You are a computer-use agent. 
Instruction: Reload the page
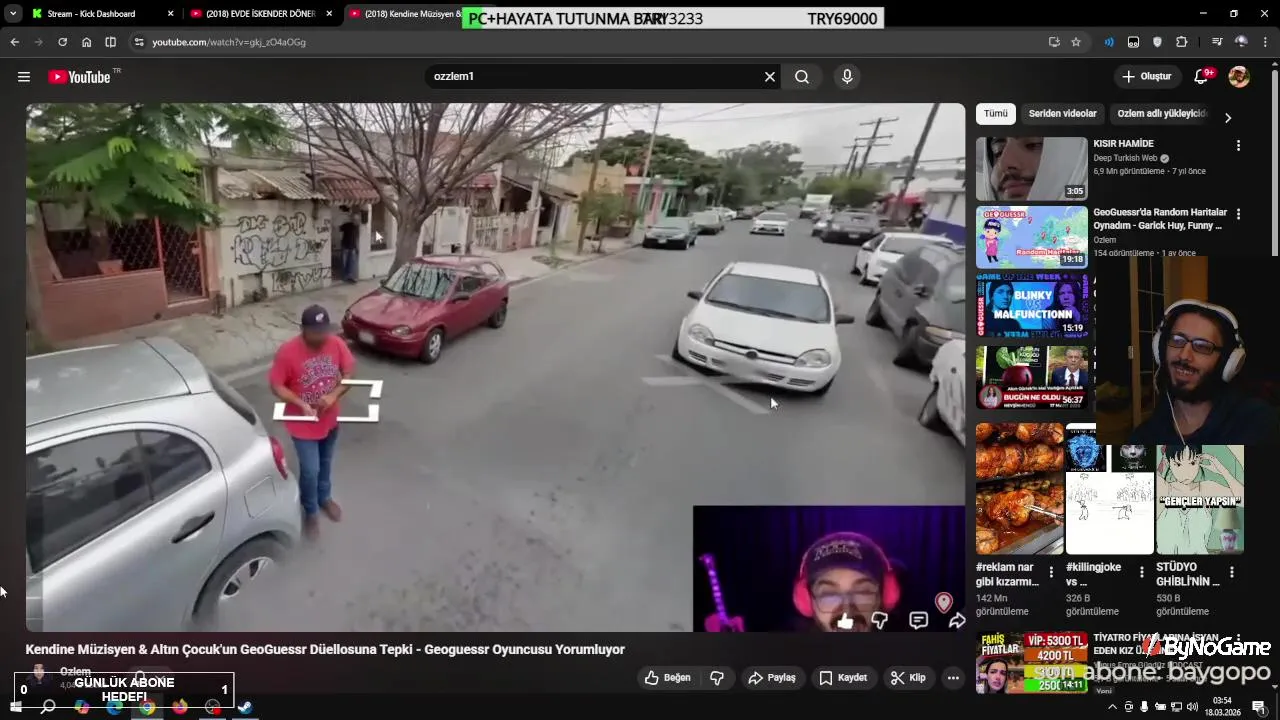point(62,42)
